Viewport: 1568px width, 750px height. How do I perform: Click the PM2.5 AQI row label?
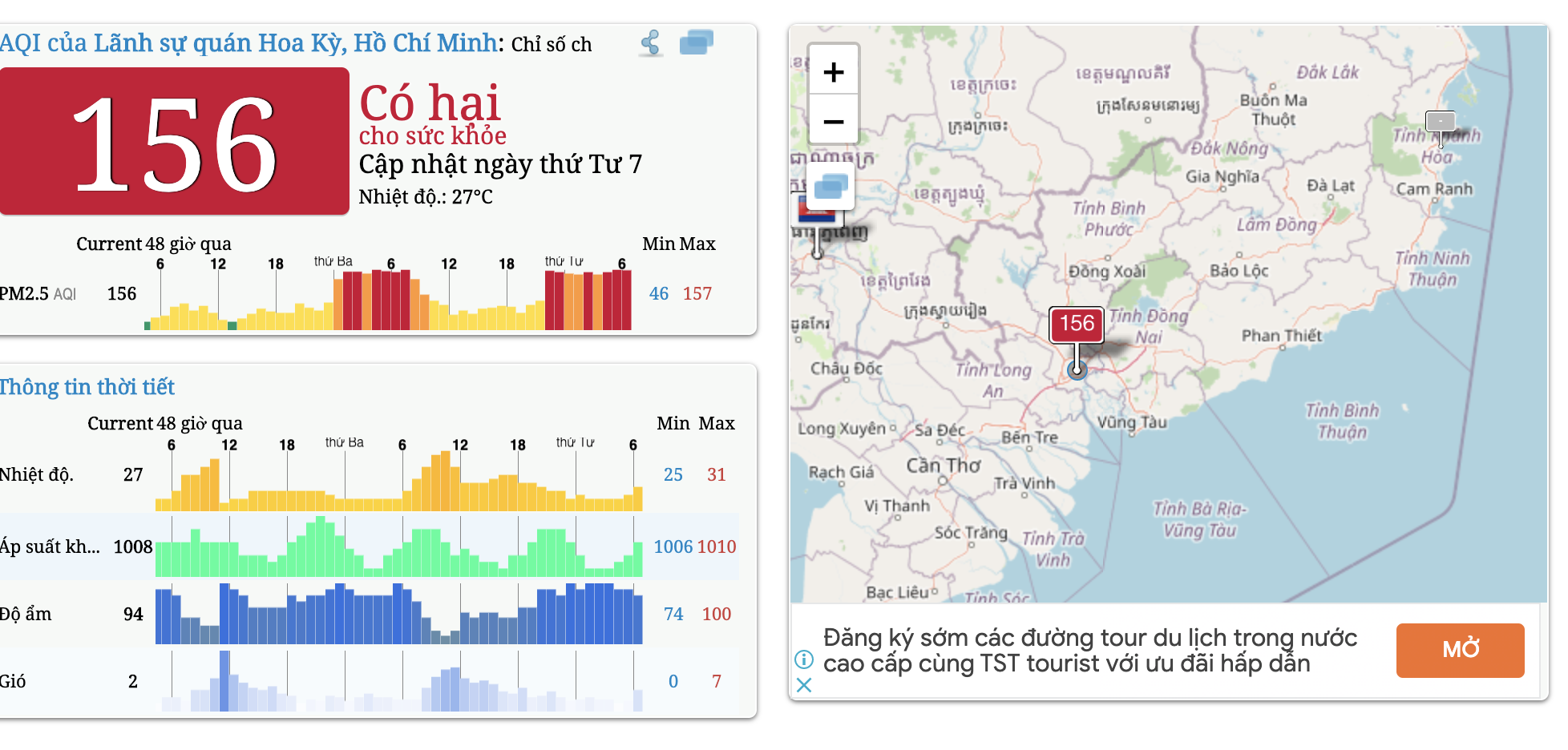[38, 293]
